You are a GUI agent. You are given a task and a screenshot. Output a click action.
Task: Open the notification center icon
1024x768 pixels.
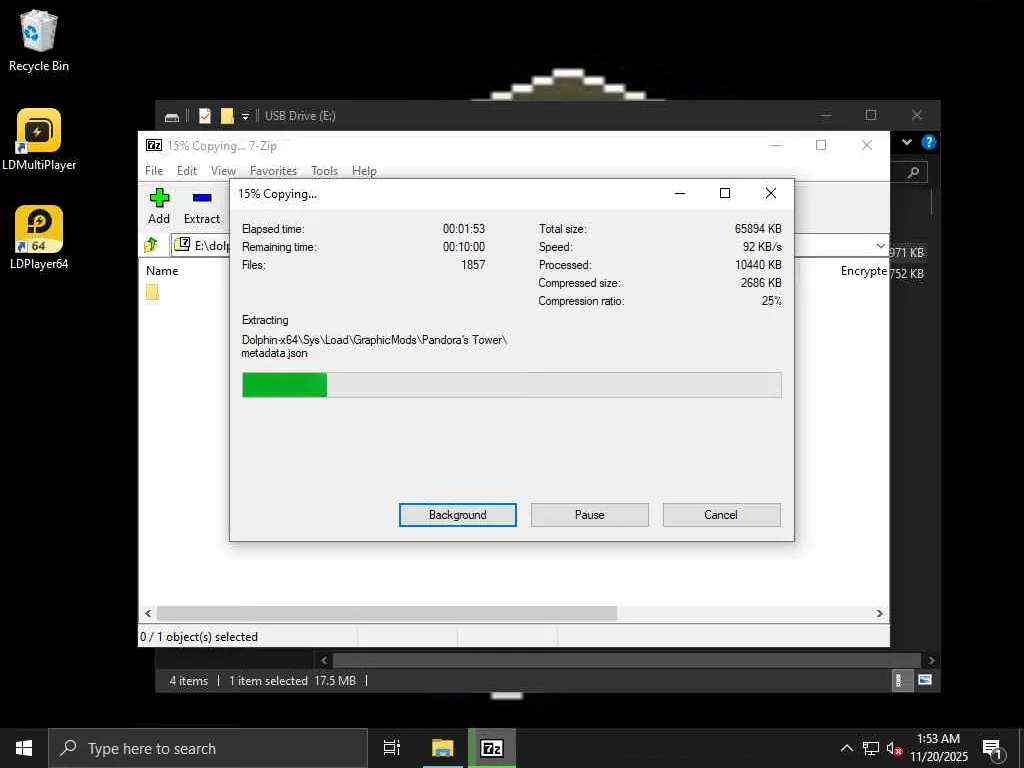[993, 749]
